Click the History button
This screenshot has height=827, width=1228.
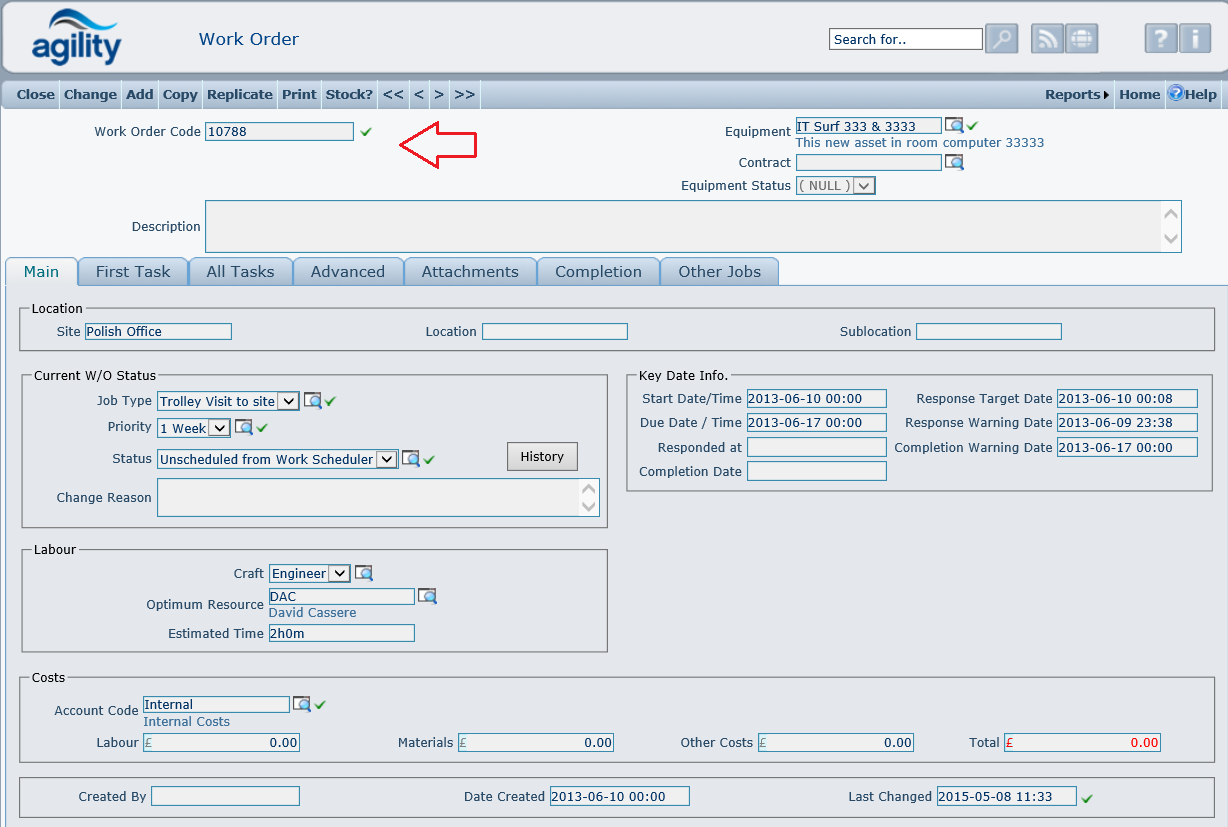pyautogui.click(x=542, y=457)
